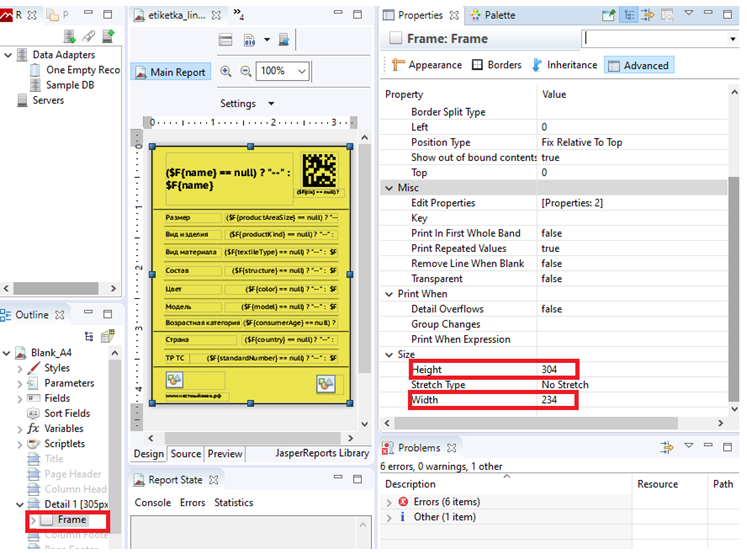
Task: Open the compile options dropdown arrow
Action: pyautogui.click(x=267, y=40)
